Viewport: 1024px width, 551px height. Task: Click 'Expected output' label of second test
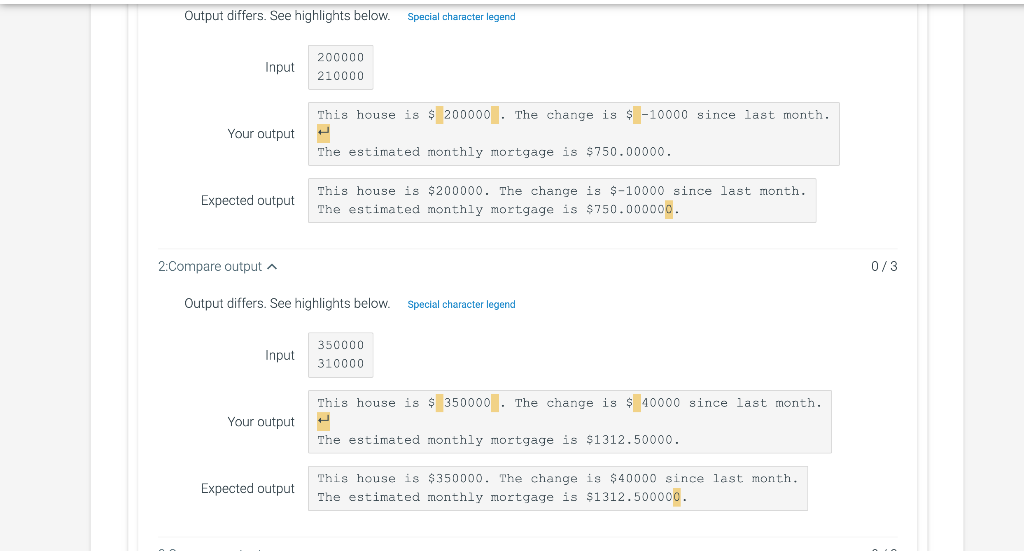tap(248, 488)
